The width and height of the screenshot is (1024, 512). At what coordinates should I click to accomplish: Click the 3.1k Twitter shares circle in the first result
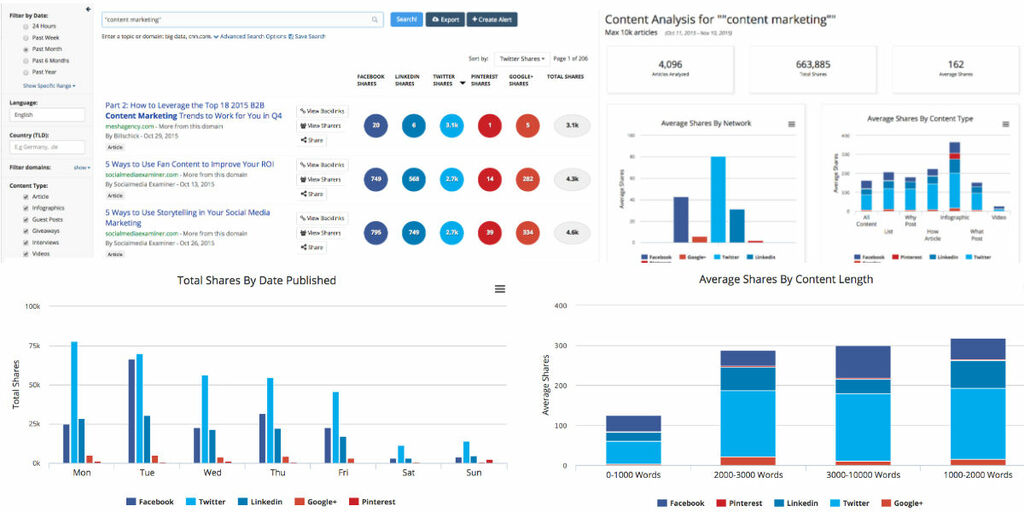click(452, 126)
